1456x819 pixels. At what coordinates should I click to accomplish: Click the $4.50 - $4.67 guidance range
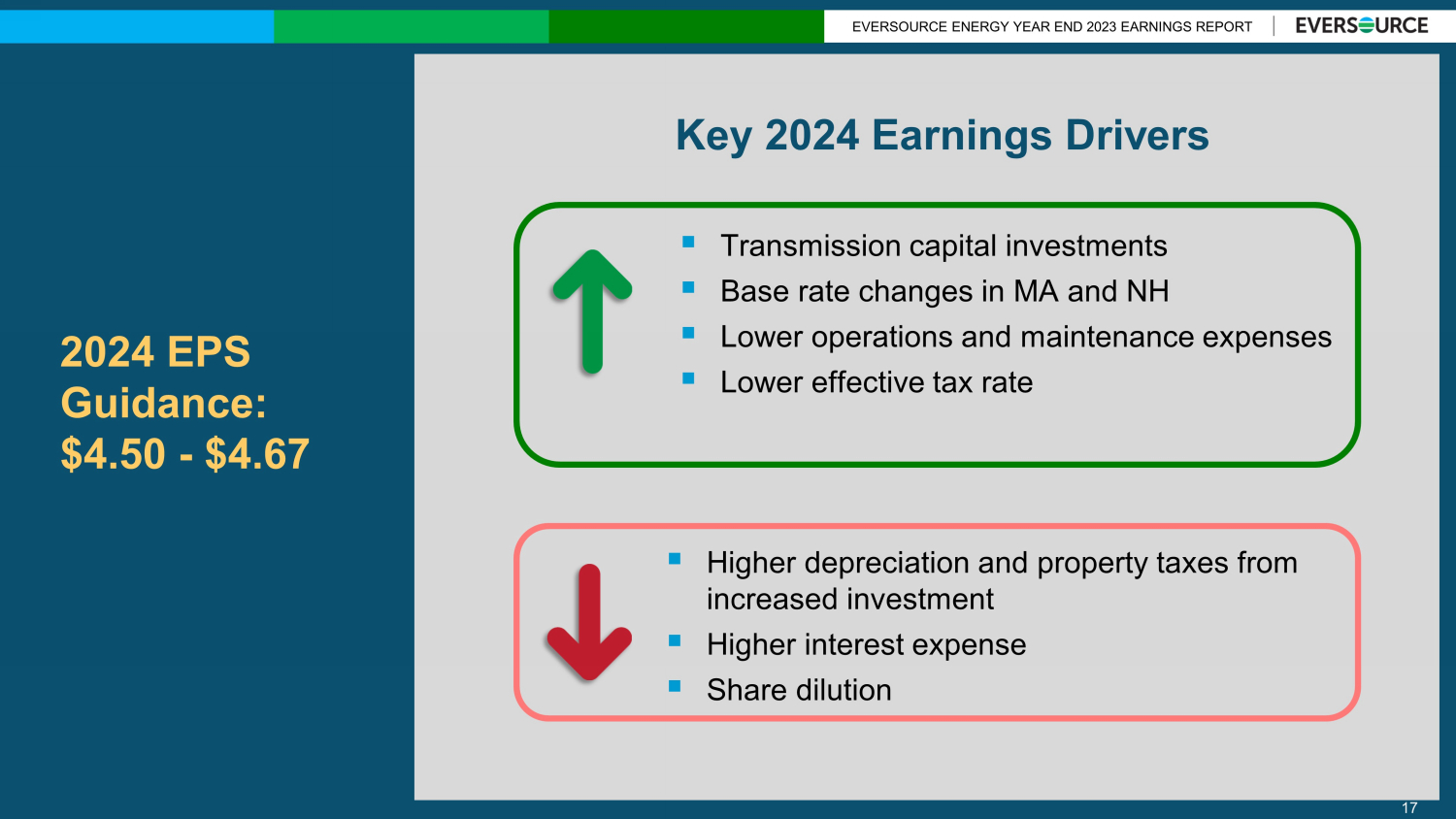(x=184, y=454)
